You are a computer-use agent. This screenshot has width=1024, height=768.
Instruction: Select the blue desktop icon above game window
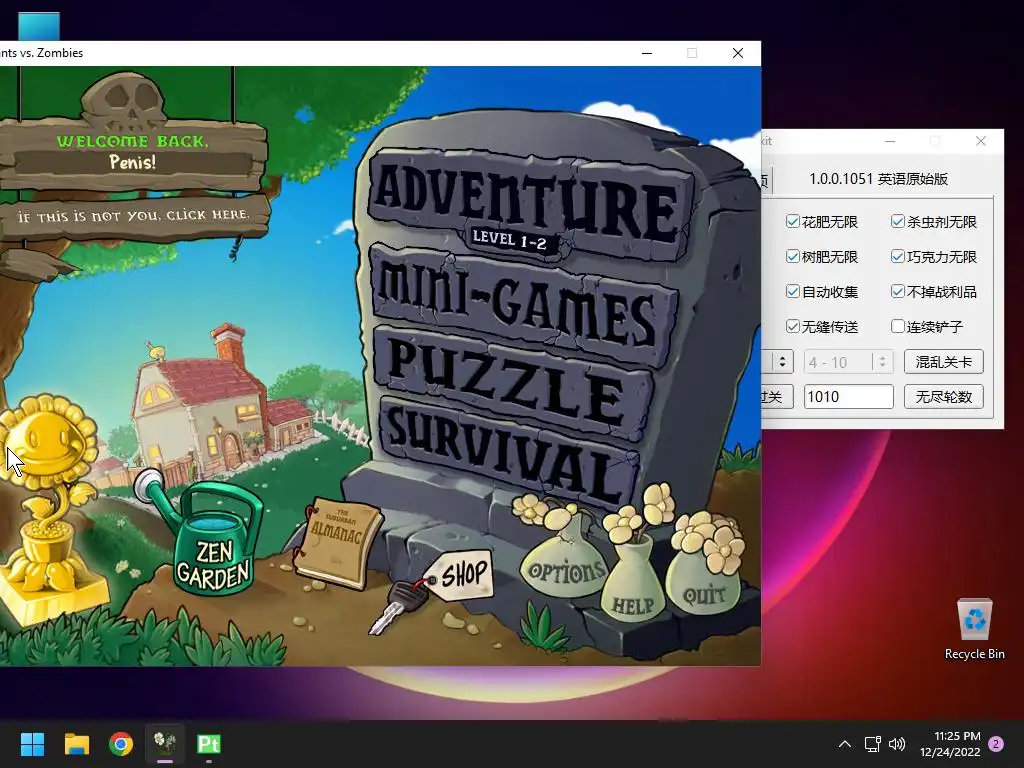tap(39, 26)
